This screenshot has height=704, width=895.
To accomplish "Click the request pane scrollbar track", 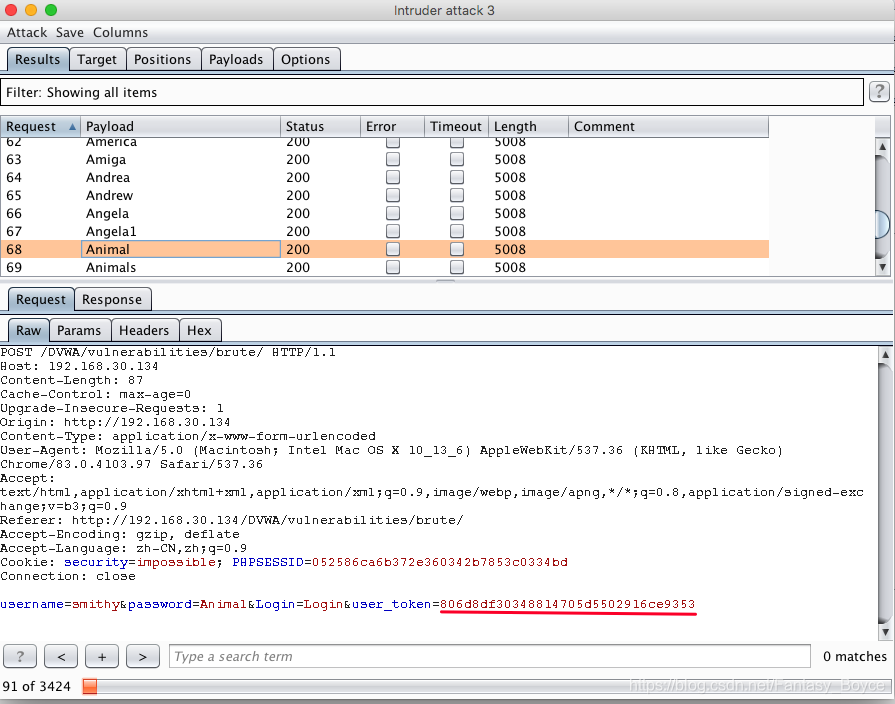I will click(x=885, y=493).
